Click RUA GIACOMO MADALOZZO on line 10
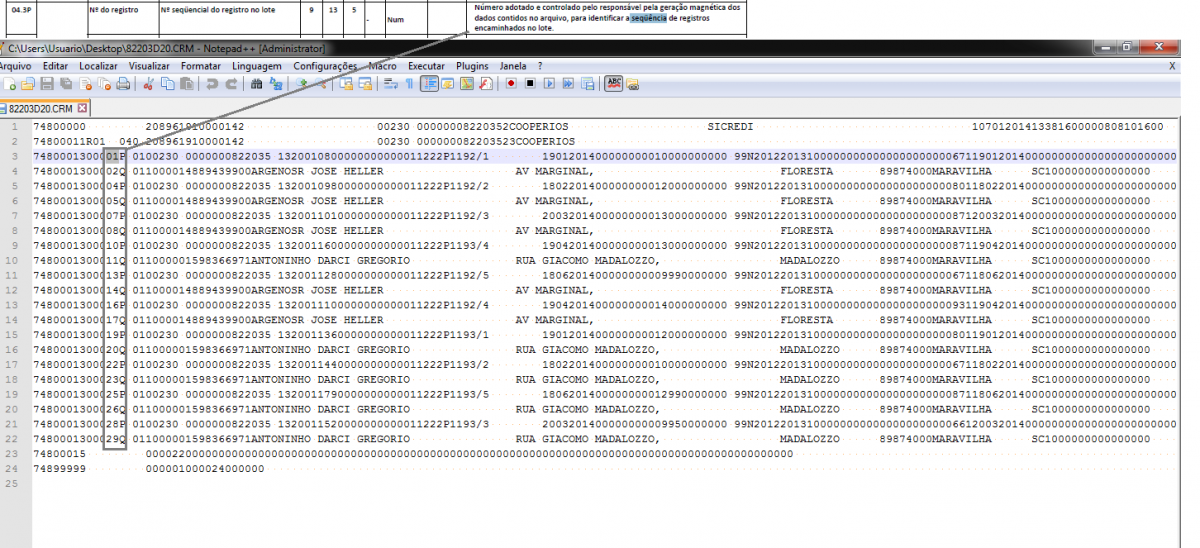Viewport: 1200px width, 548px height. 586,260
